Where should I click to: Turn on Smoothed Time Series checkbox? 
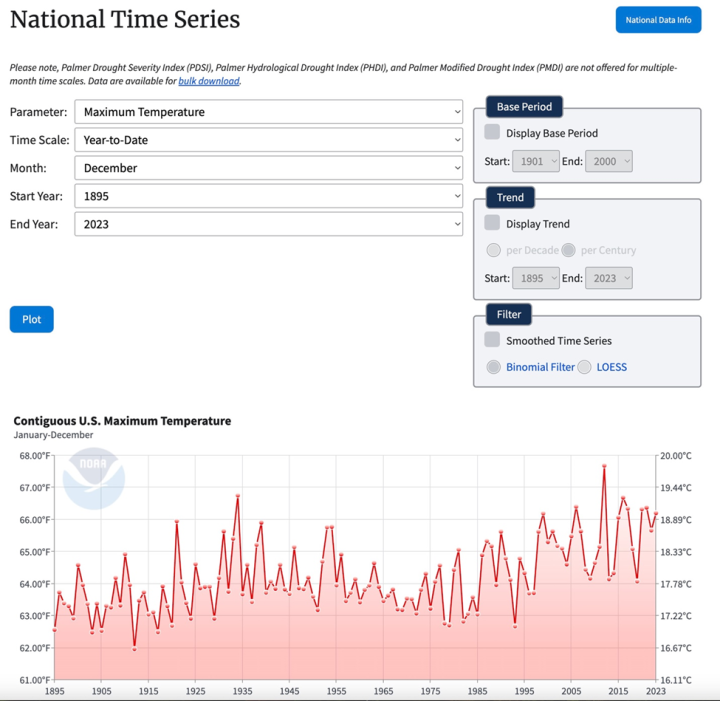tap(492, 340)
